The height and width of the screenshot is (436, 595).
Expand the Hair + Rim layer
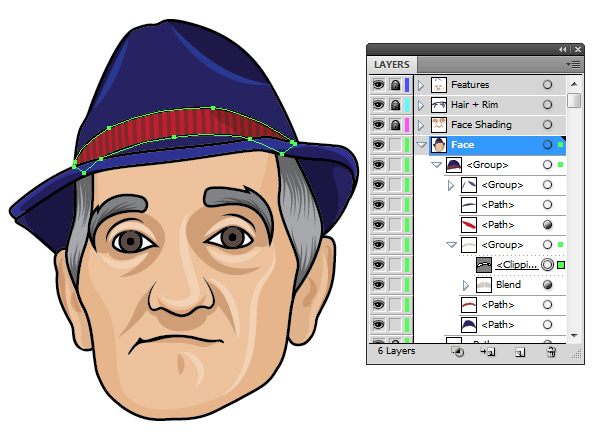pos(420,105)
